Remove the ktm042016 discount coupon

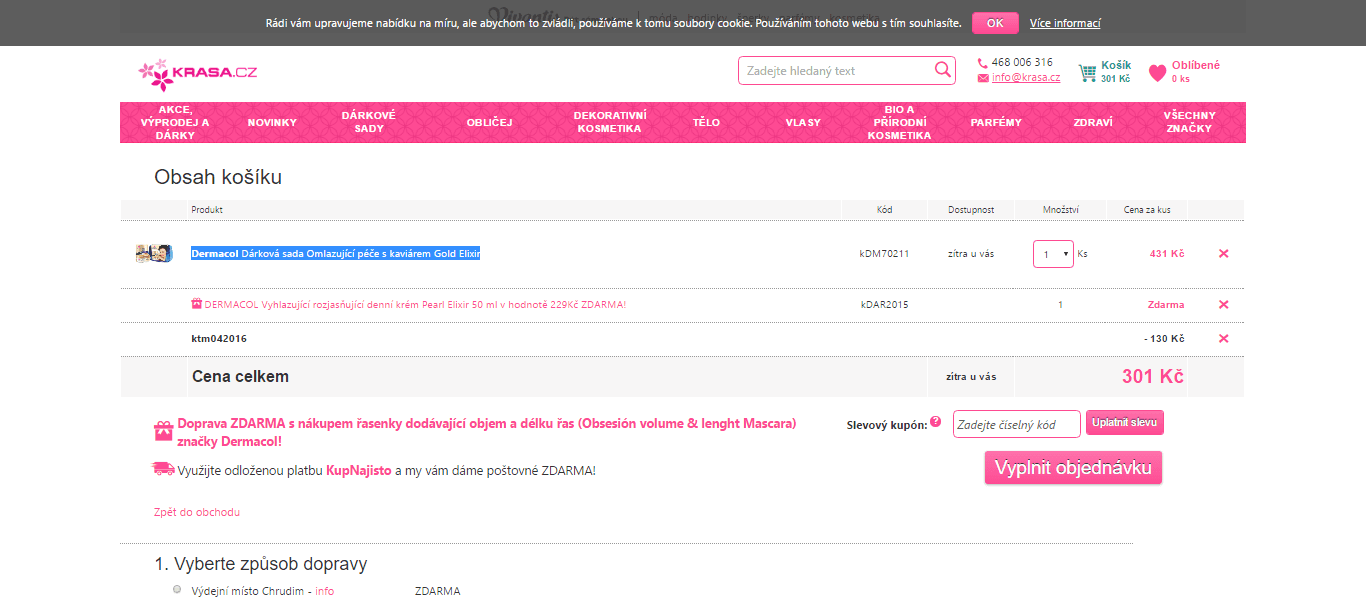(1223, 339)
